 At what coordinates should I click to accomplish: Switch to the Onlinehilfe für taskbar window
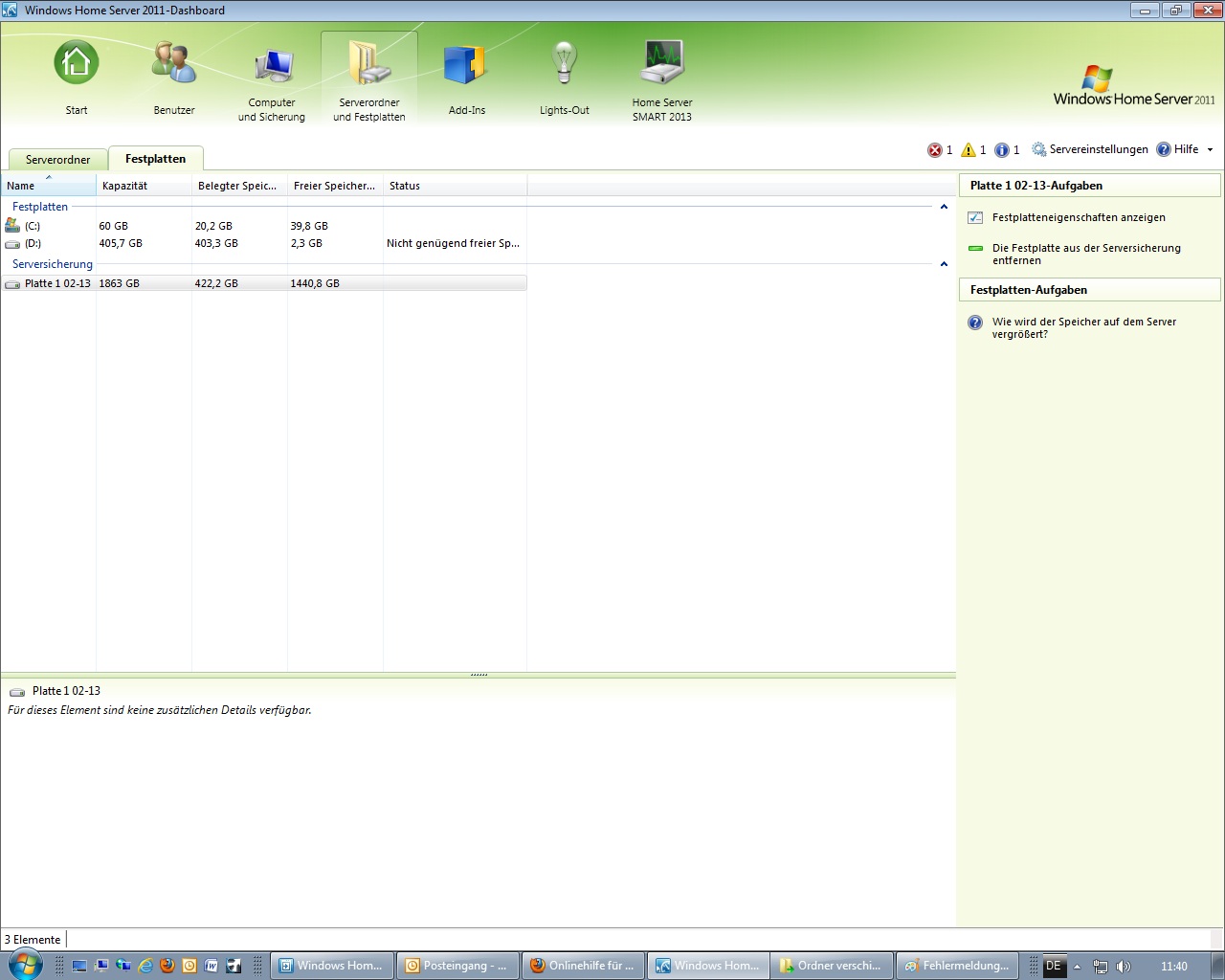click(x=583, y=966)
